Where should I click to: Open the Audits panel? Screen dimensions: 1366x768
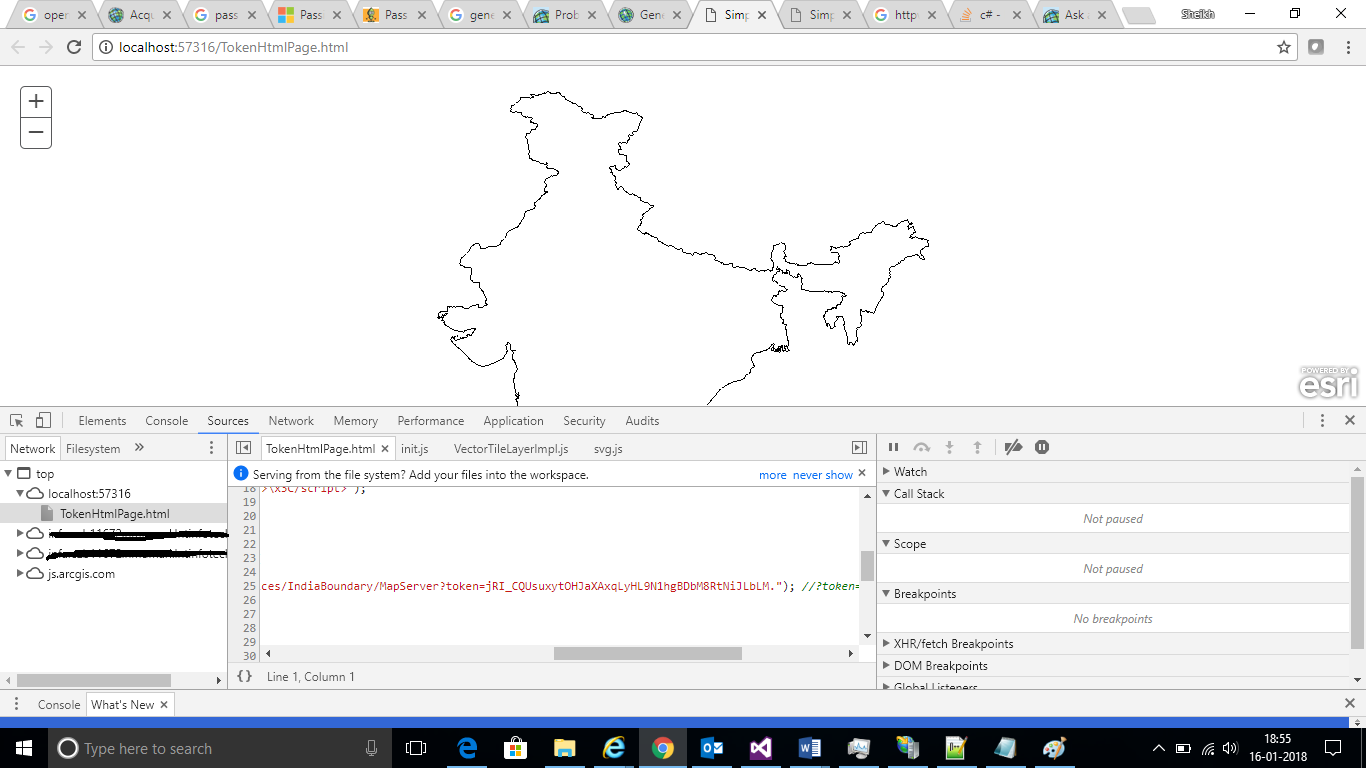pyautogui.click(x=642, y=421)
